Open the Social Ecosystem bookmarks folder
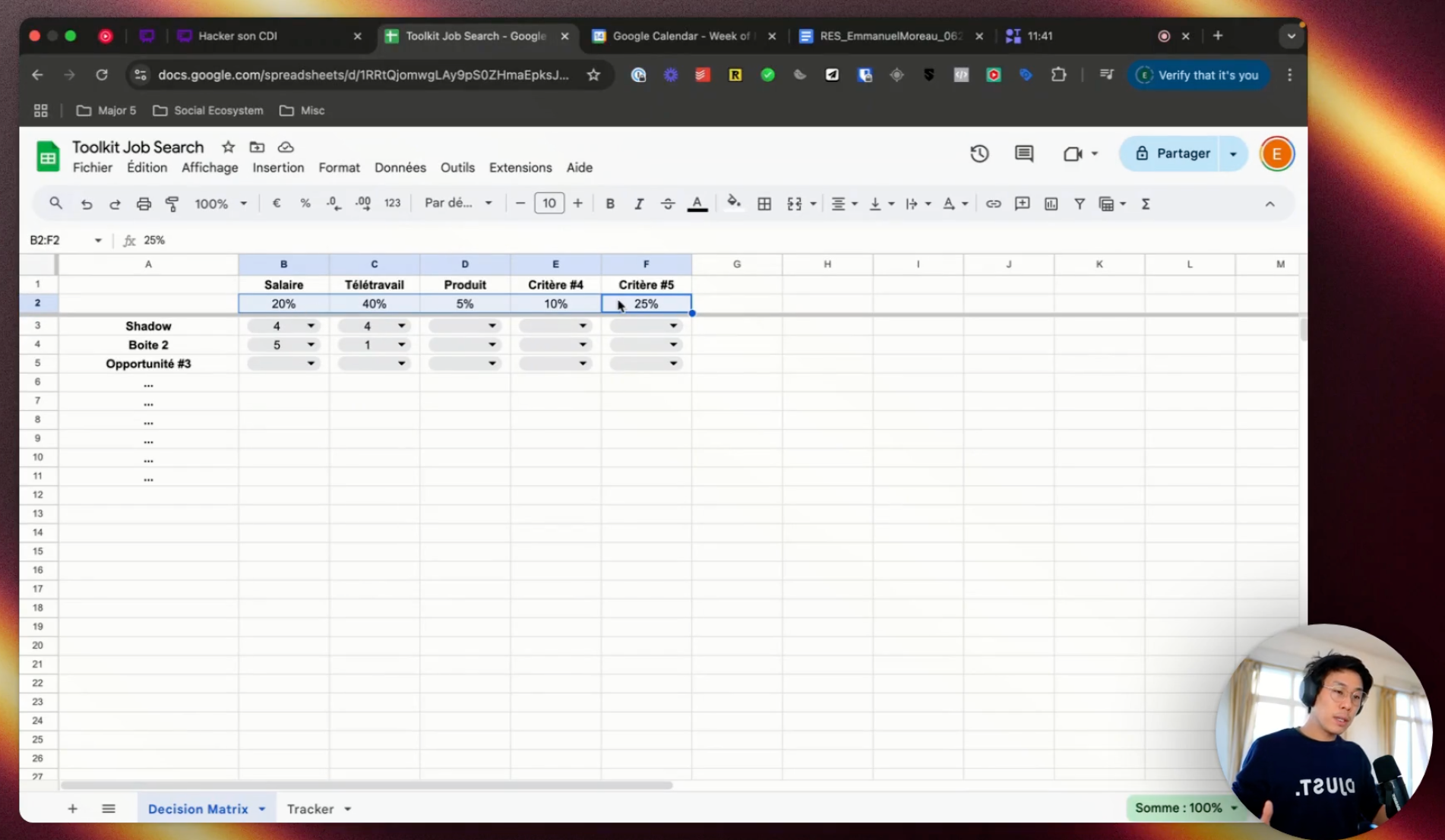This screenshot has width=1445, height=840. pyautogui.click(x=208, y=111)
